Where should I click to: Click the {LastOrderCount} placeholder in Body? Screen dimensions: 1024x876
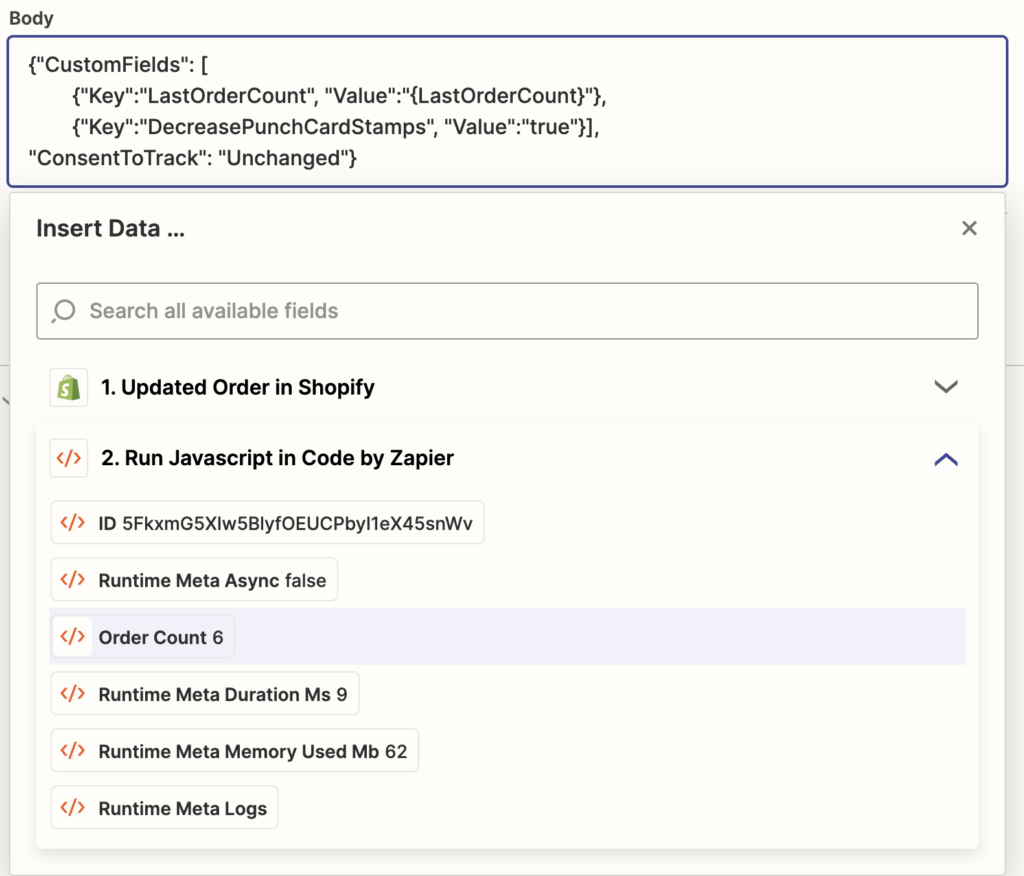click(x=498, y=96)
